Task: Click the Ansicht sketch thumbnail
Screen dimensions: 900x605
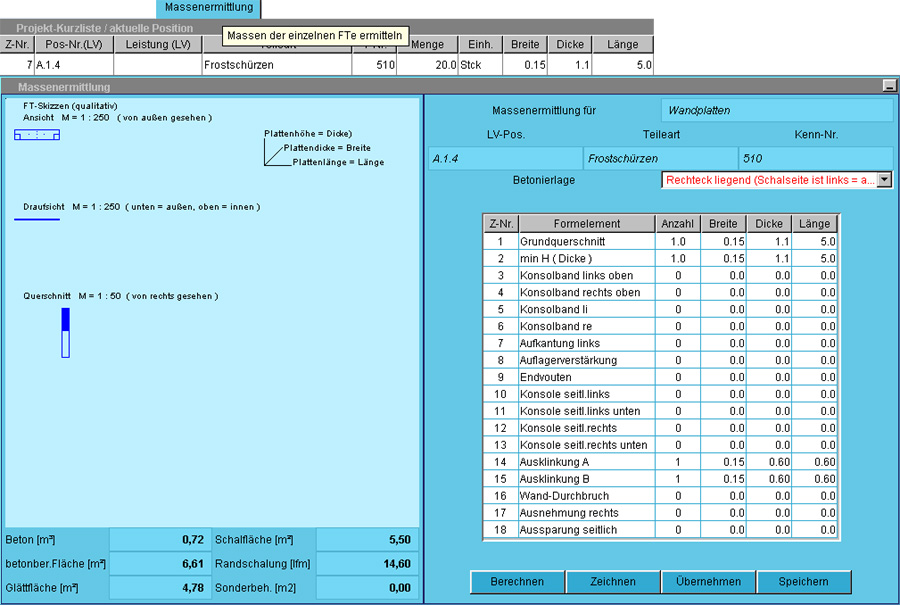Action: [x=37, y=135]
